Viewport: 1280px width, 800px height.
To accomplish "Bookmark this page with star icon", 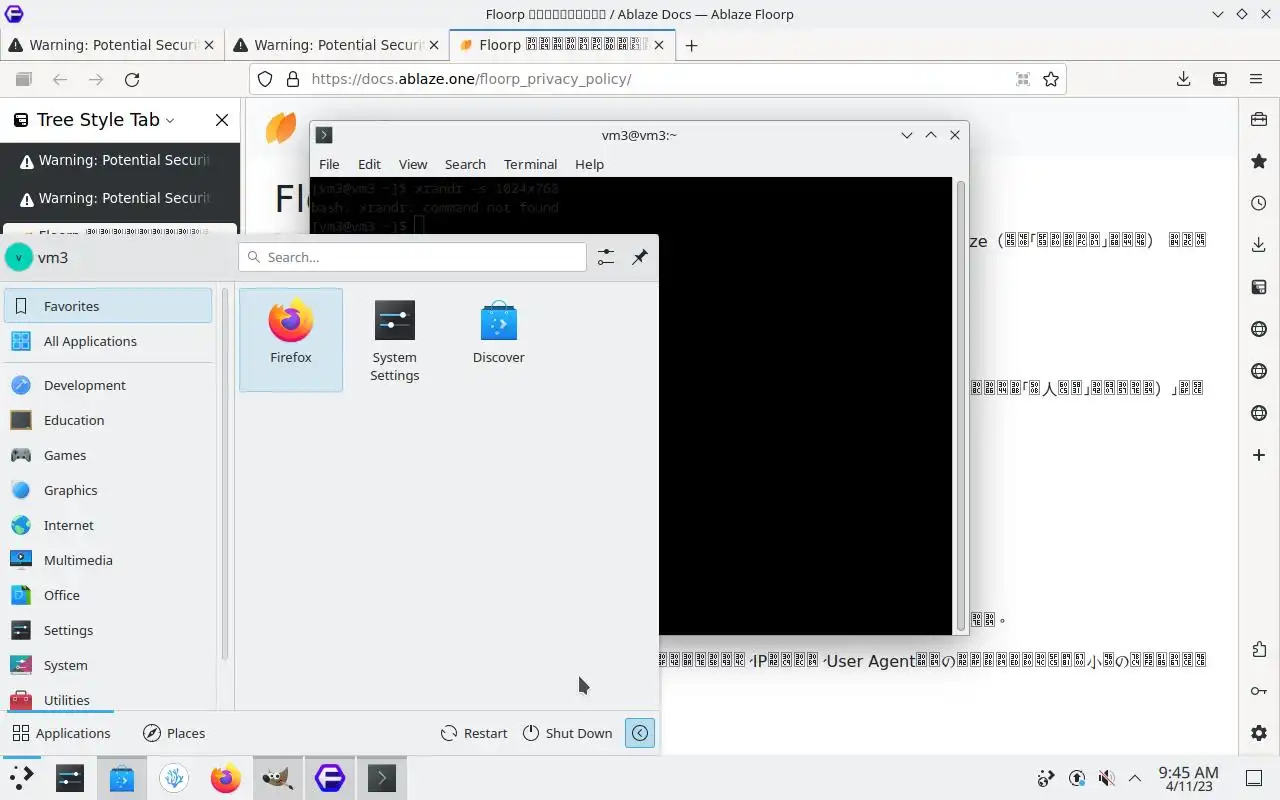I will 1051,79.
